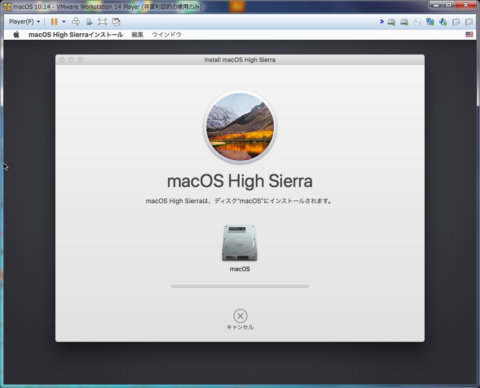This screenshot has width=480, height=388.
Task: Click hard disk device icon beside the blue chevron
Action: [391, 22]
